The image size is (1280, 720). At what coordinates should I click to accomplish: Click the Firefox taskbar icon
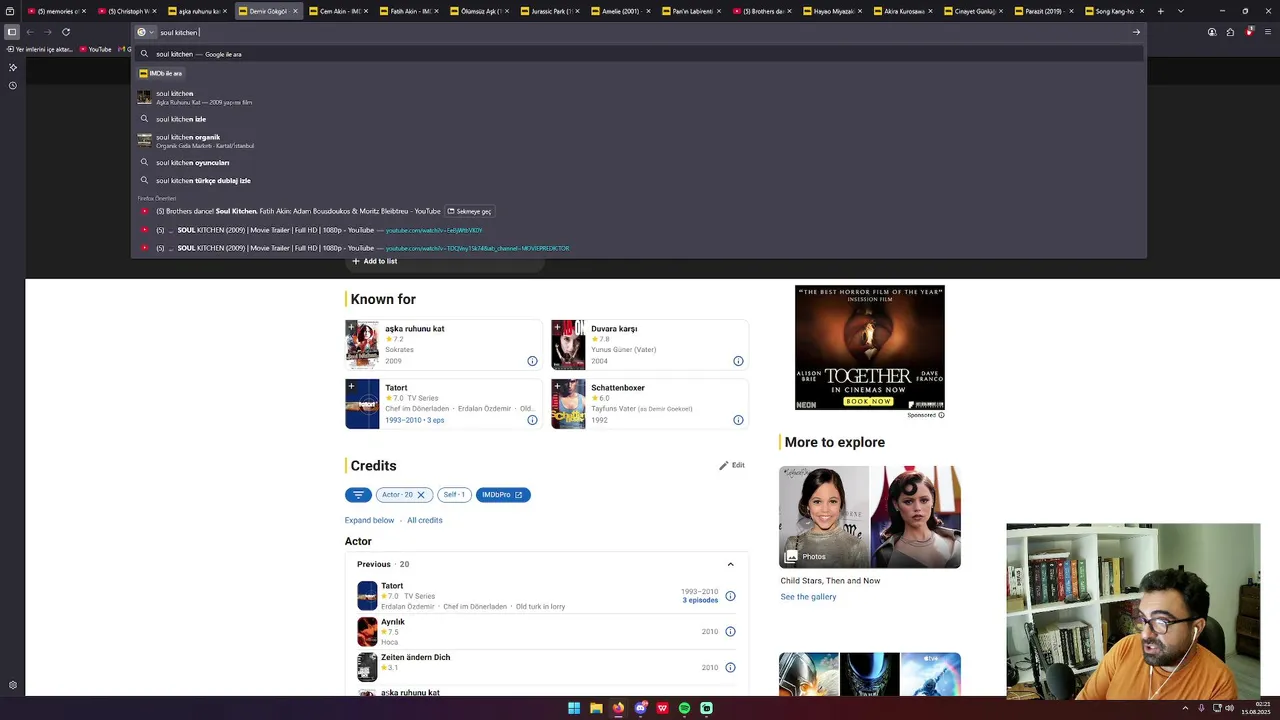point(618,708)
